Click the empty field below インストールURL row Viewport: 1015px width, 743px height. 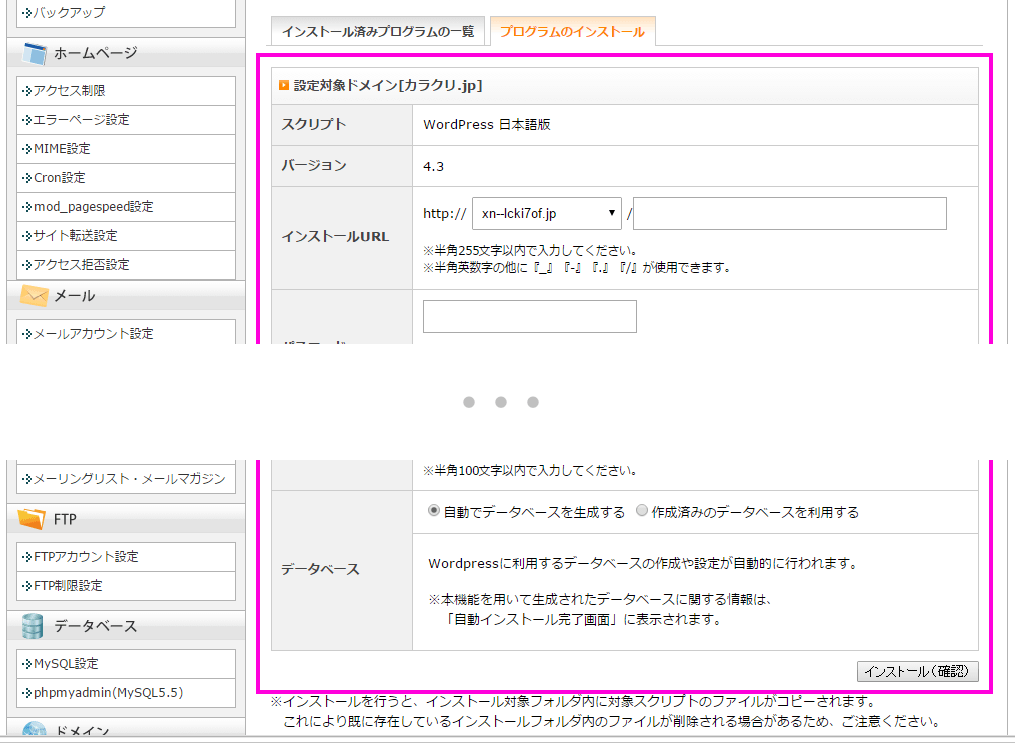click(x=530, y=316)
